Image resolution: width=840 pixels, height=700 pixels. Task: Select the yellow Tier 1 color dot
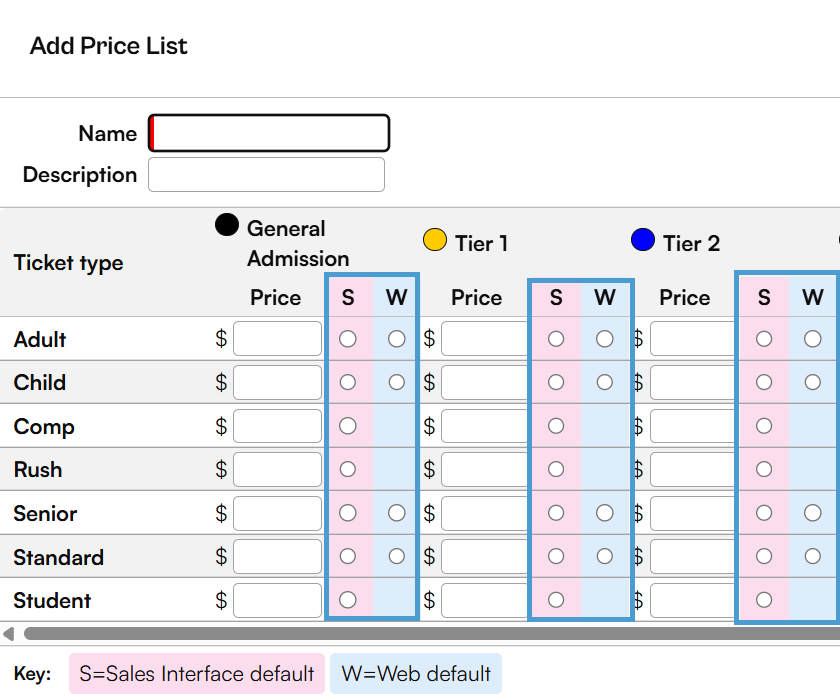[434, 239]
